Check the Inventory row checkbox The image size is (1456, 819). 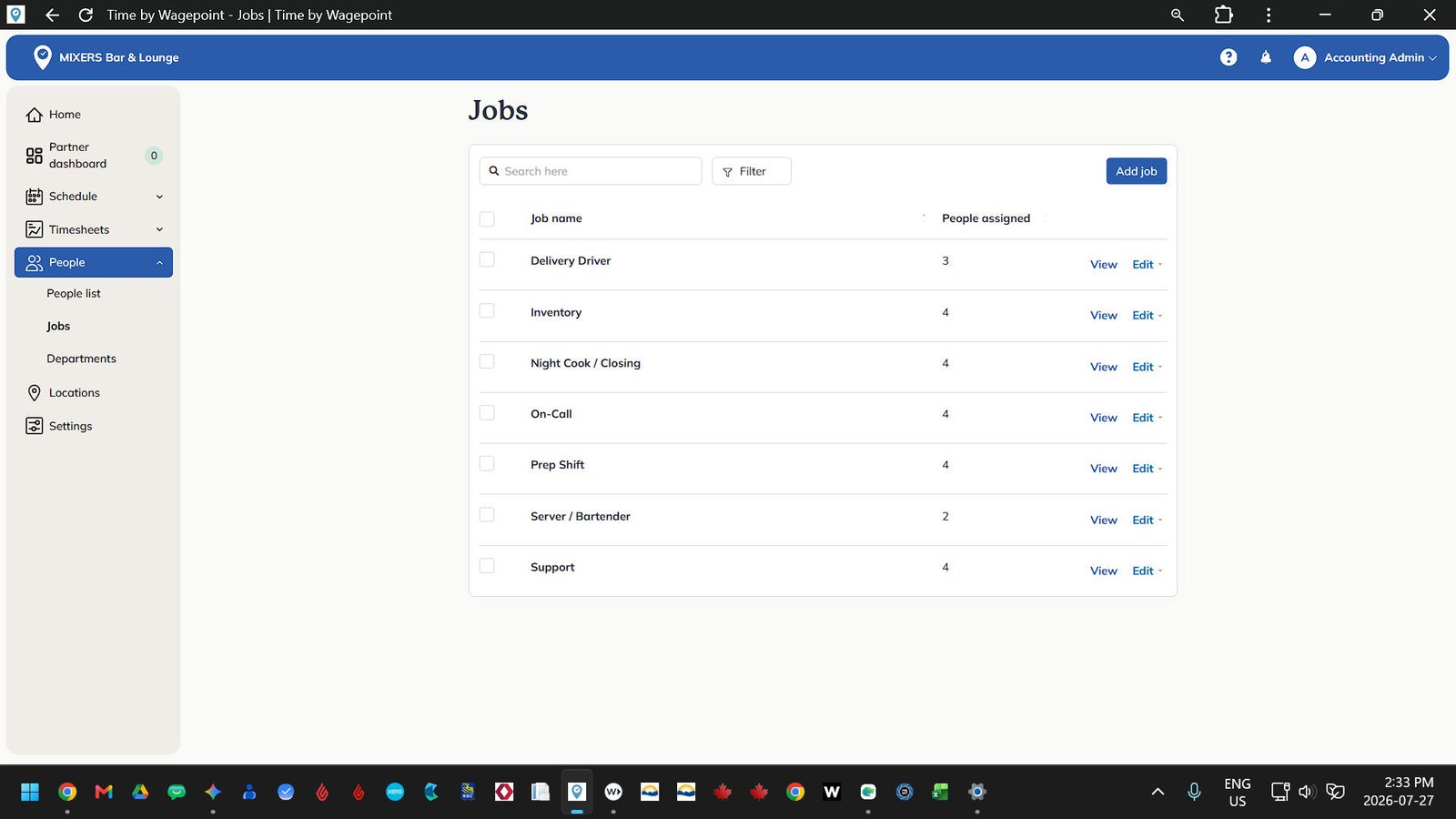tap(487, 310)
